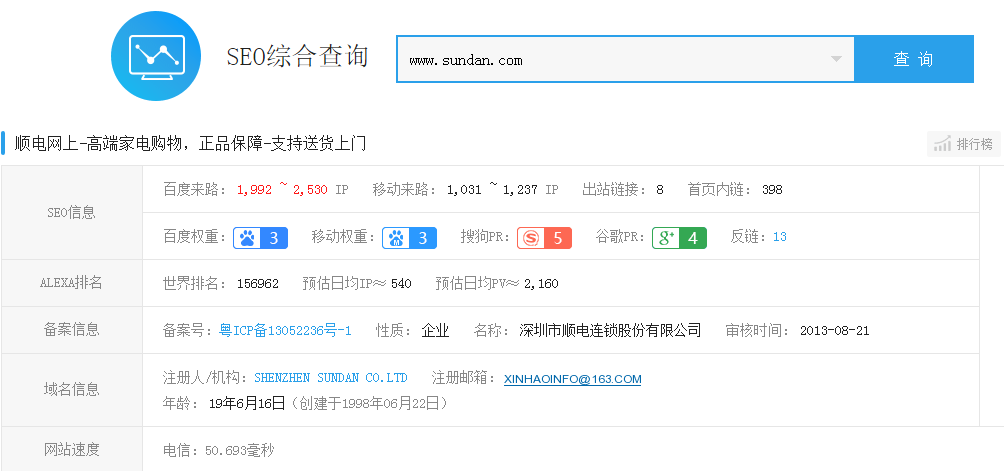1004x471 pixels.
Task: Click the 谷歌PR Google+ badge showing 4
Action: (679, 237)
